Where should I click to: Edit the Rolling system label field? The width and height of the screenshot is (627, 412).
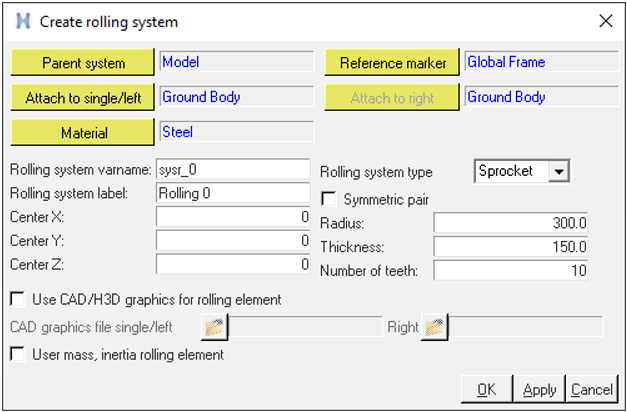[x=233, y=193]
